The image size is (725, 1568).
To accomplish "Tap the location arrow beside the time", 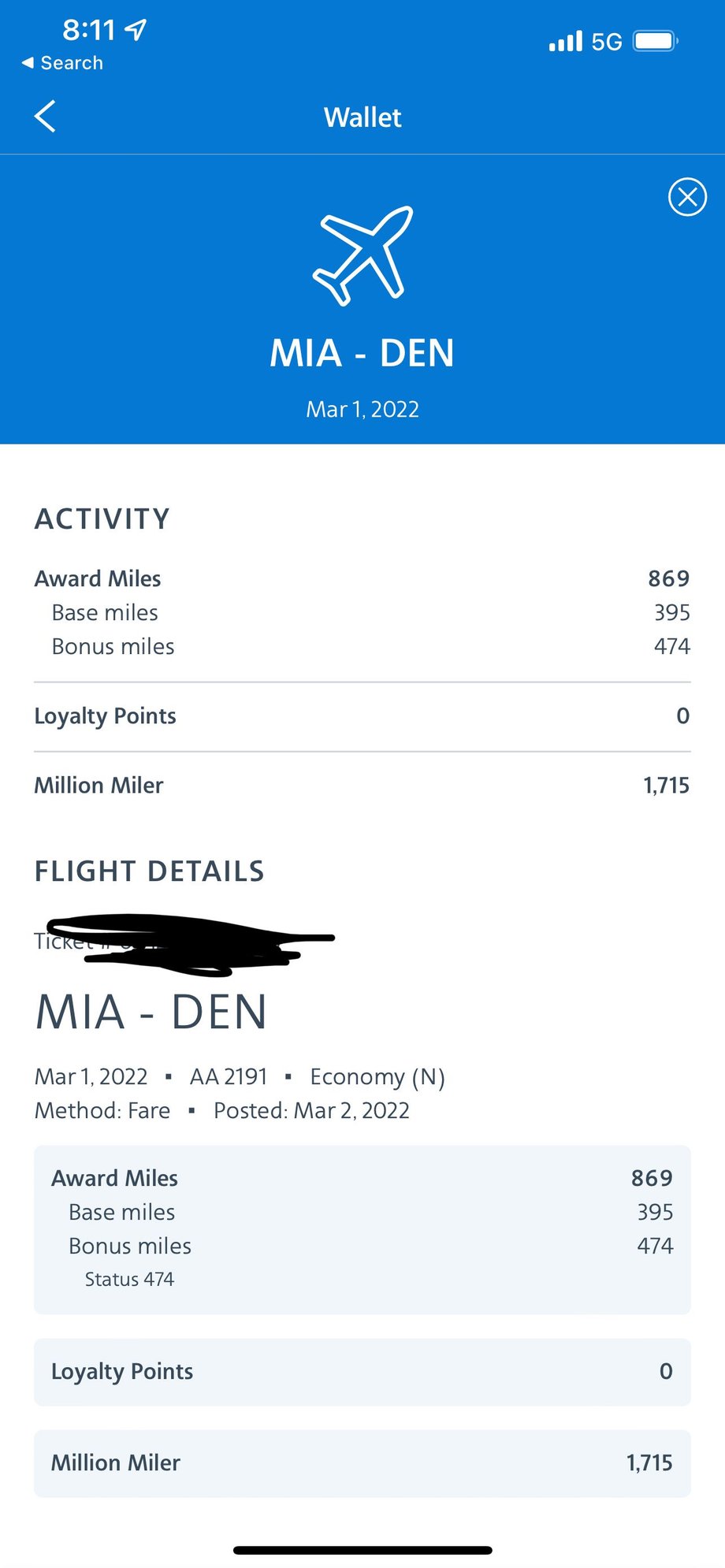I will coord(136,30).
